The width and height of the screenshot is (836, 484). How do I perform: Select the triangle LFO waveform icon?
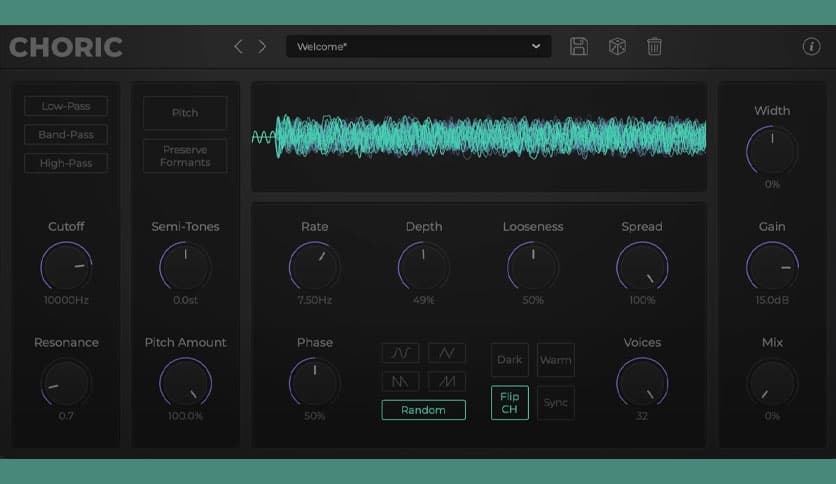tap(447, 352)
